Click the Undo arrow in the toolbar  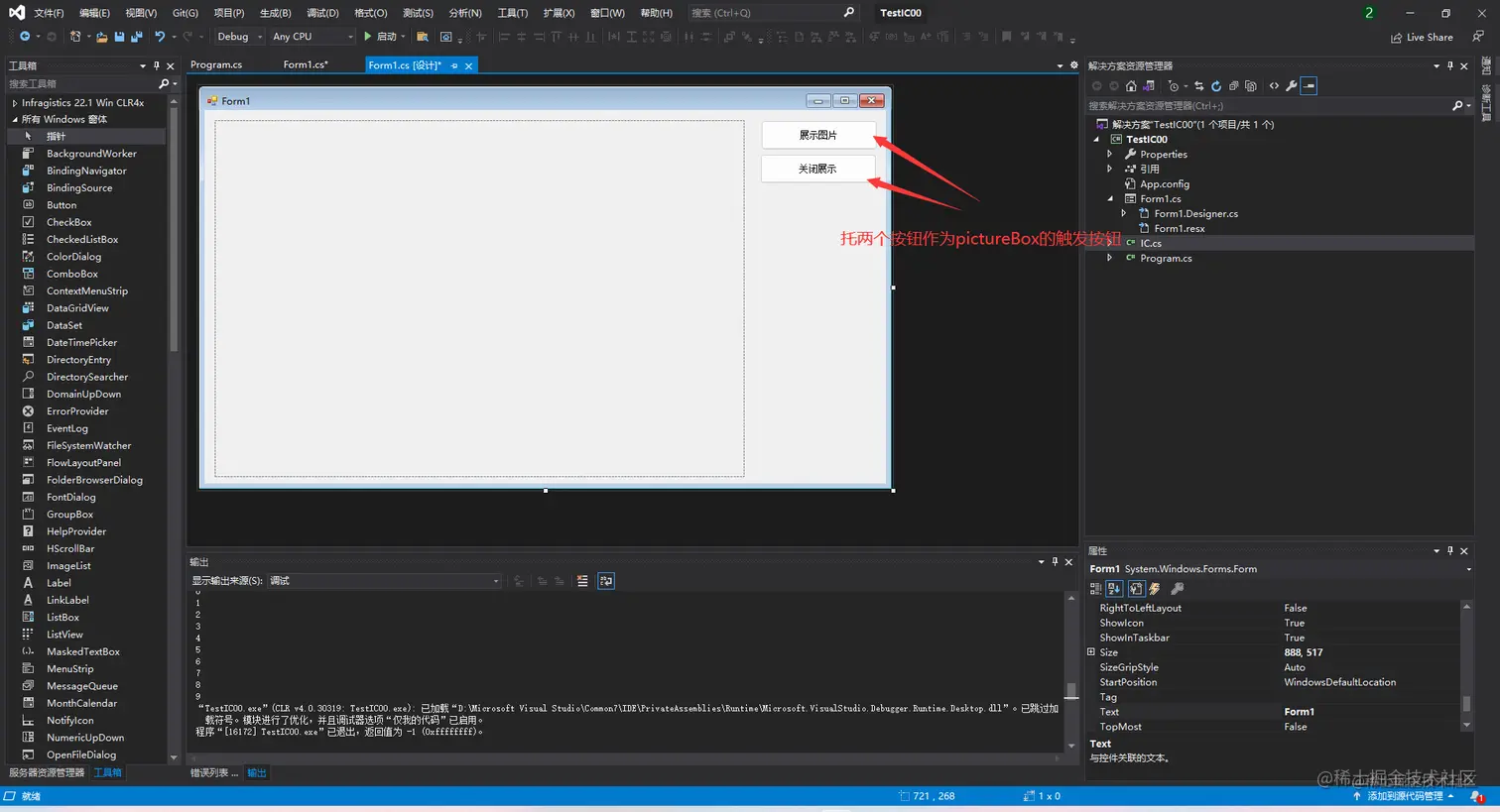[160, 37]
